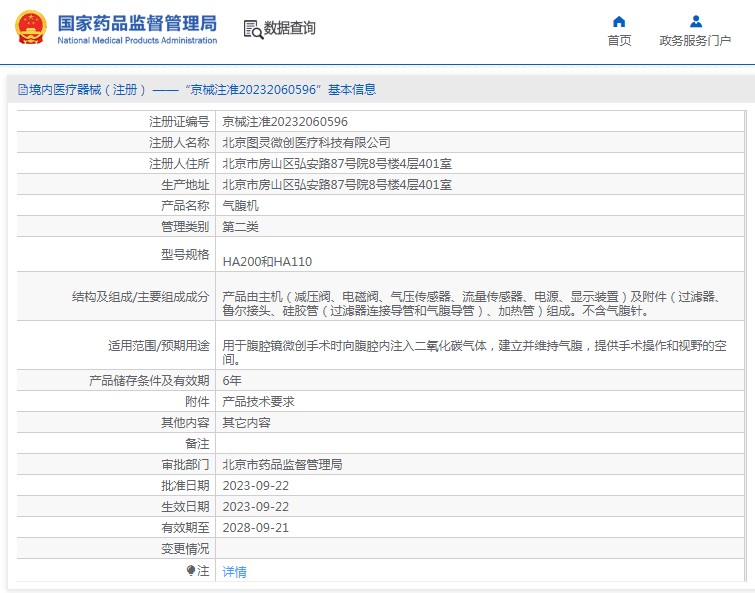Open the 政务服务门户 person icon
755x593 pixels.
[x=696, y=22]
